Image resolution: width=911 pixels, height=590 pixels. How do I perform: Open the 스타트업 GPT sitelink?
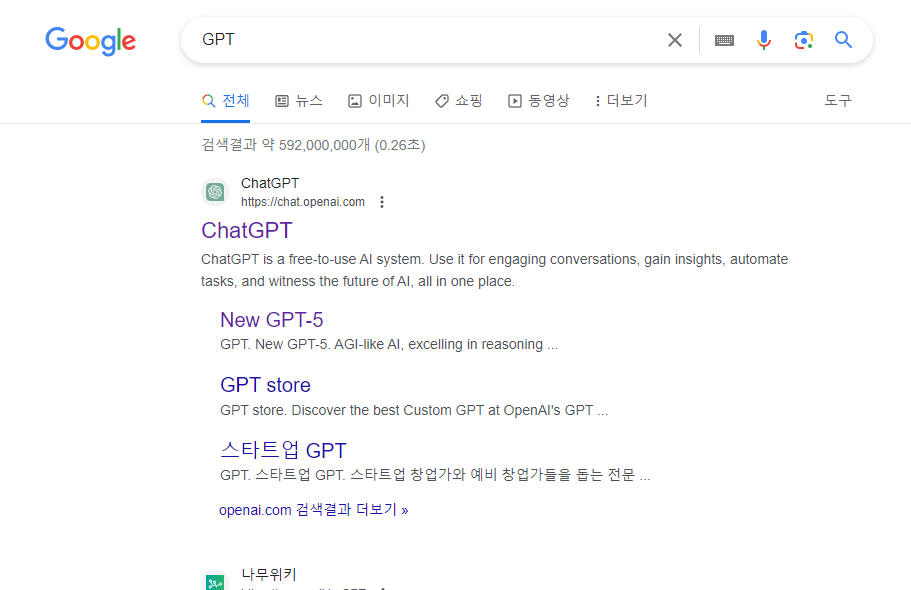[x=284, y=450]
